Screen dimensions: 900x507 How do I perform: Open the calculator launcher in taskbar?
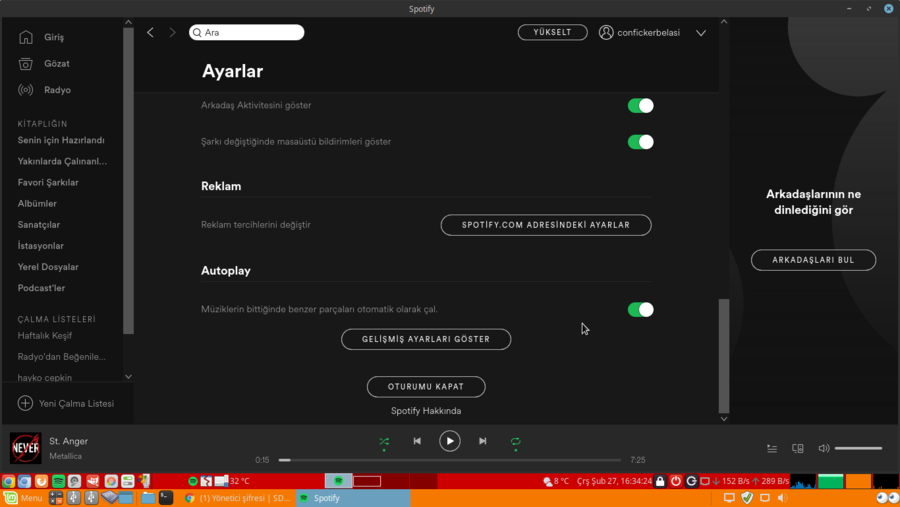tap(56, 498)
